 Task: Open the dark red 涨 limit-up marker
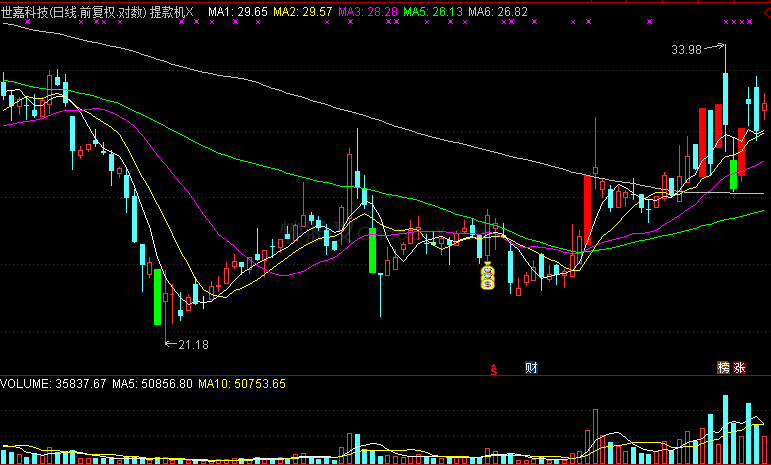click(740, 367)
